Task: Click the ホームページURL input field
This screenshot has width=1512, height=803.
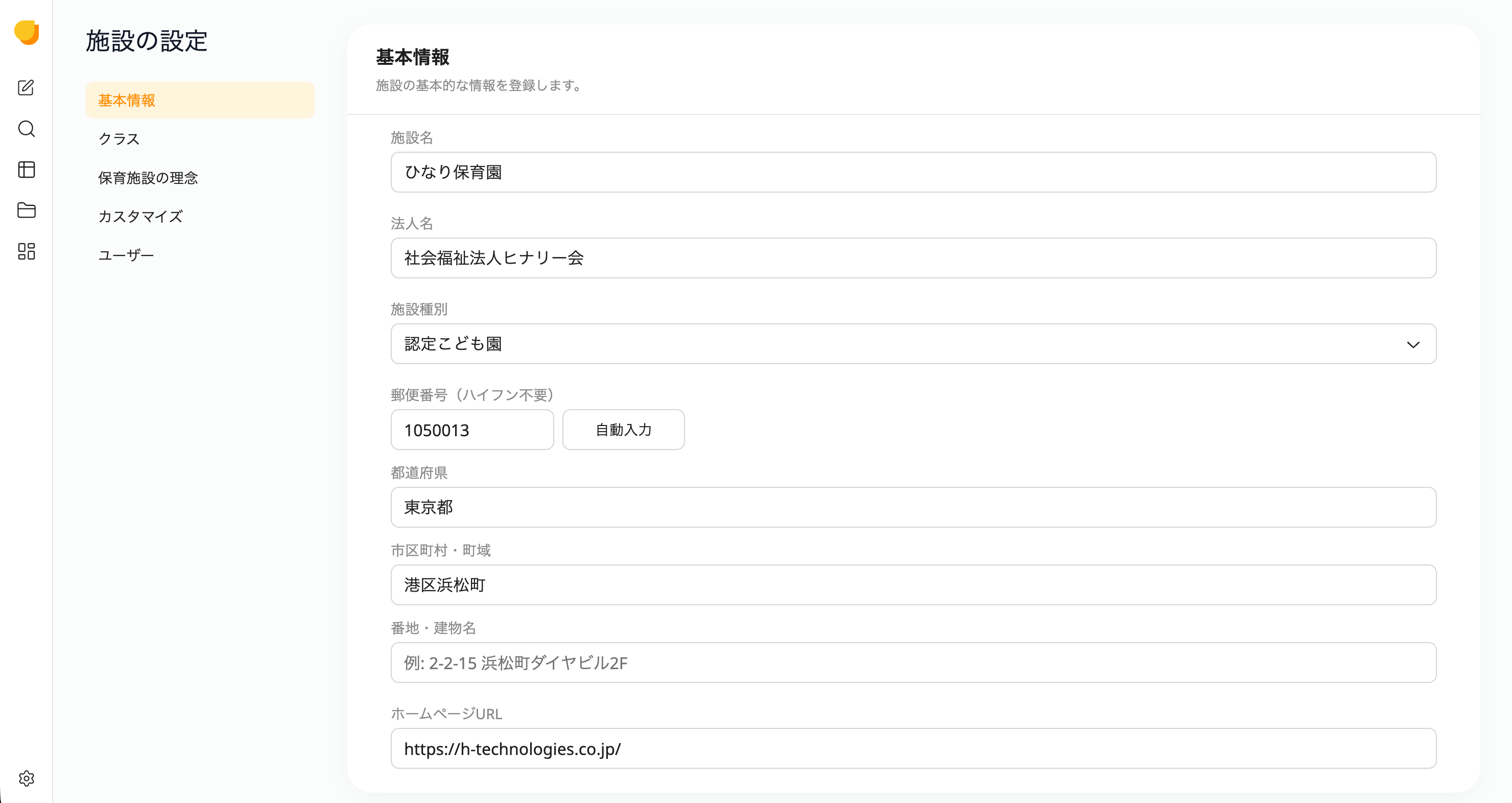Action: click(x=913, y=748)
